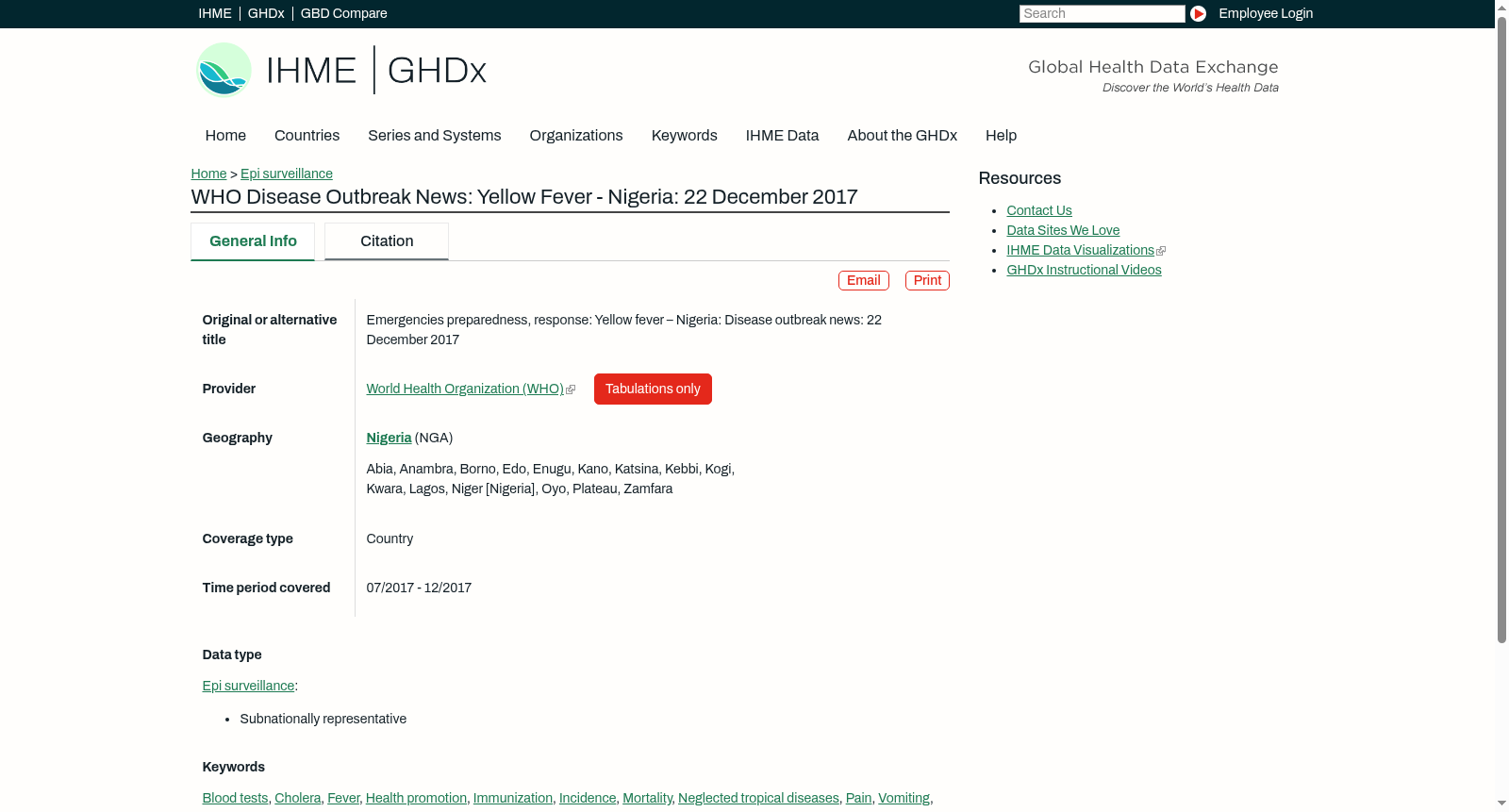The width and height of the screenshot is (1509, 812).
Task: Open Epi surveillance data type link
Action: click(x=248, y=686)
